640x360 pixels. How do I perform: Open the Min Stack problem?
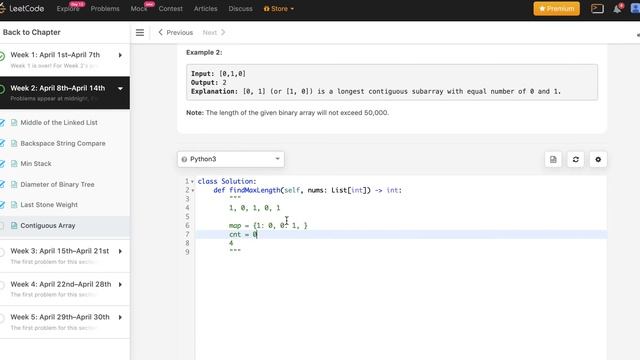tap(36, 164)
